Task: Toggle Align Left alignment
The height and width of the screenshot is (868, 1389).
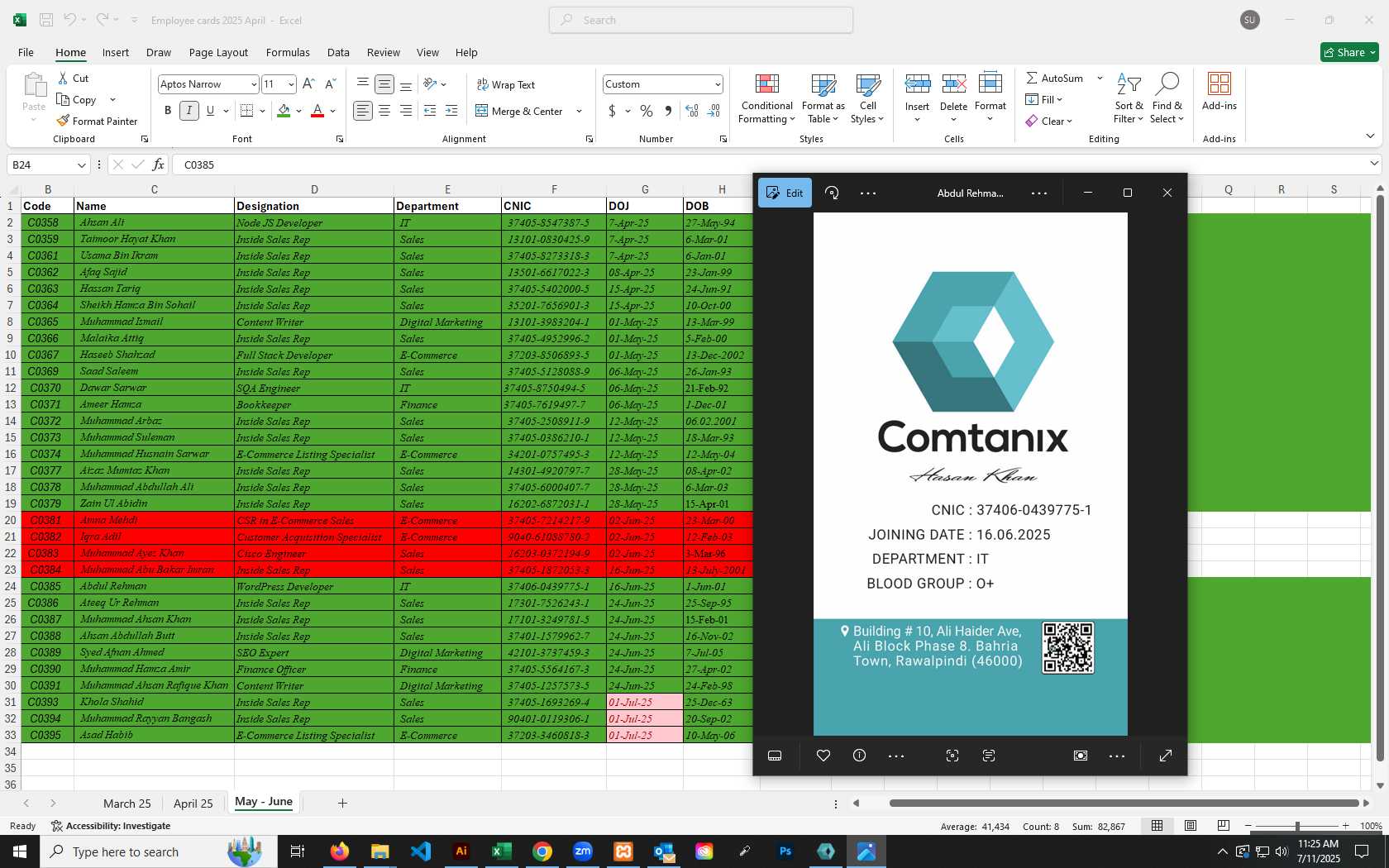Action: click(362, 111)
